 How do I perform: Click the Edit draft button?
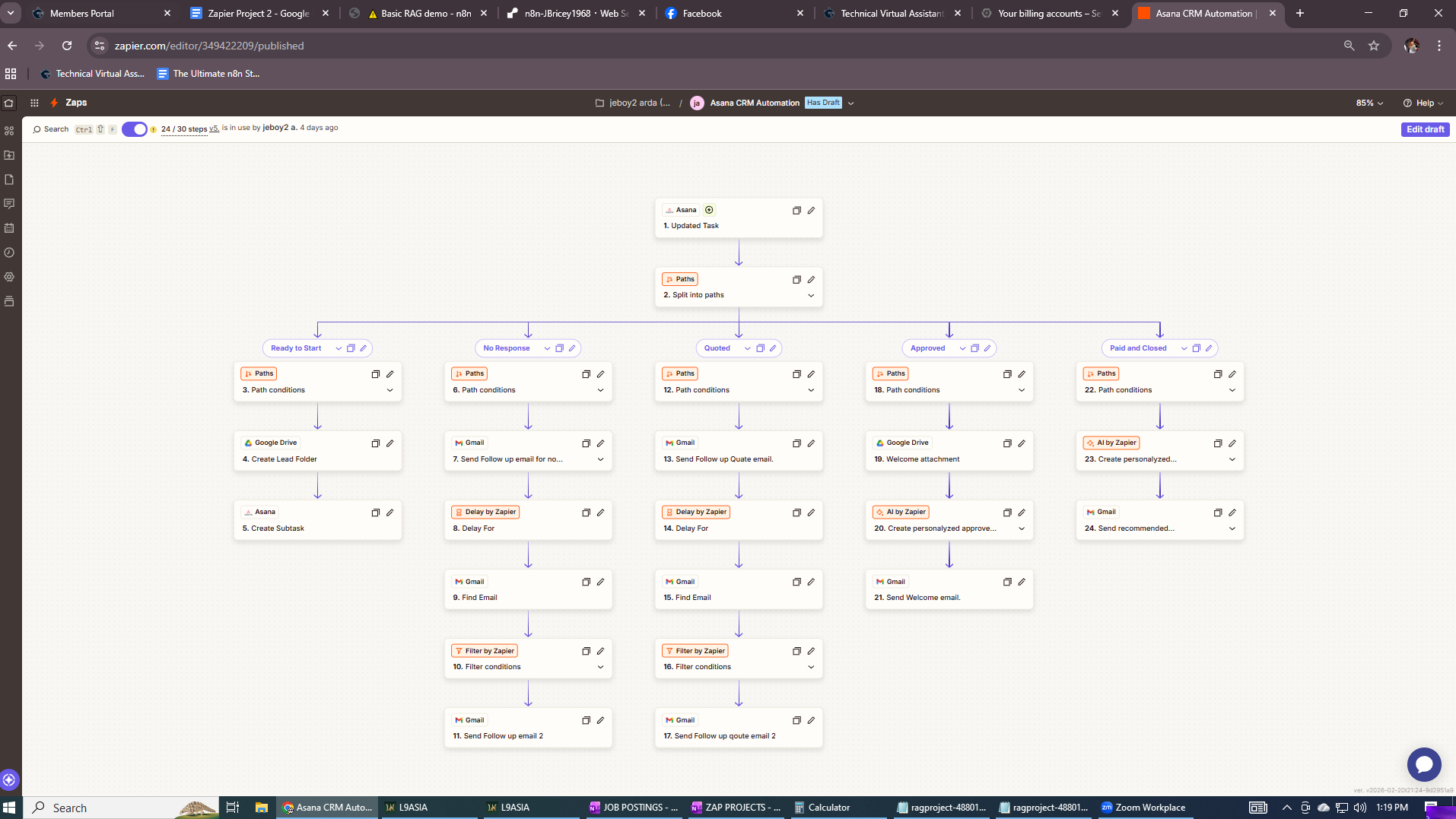point(1424,129)
